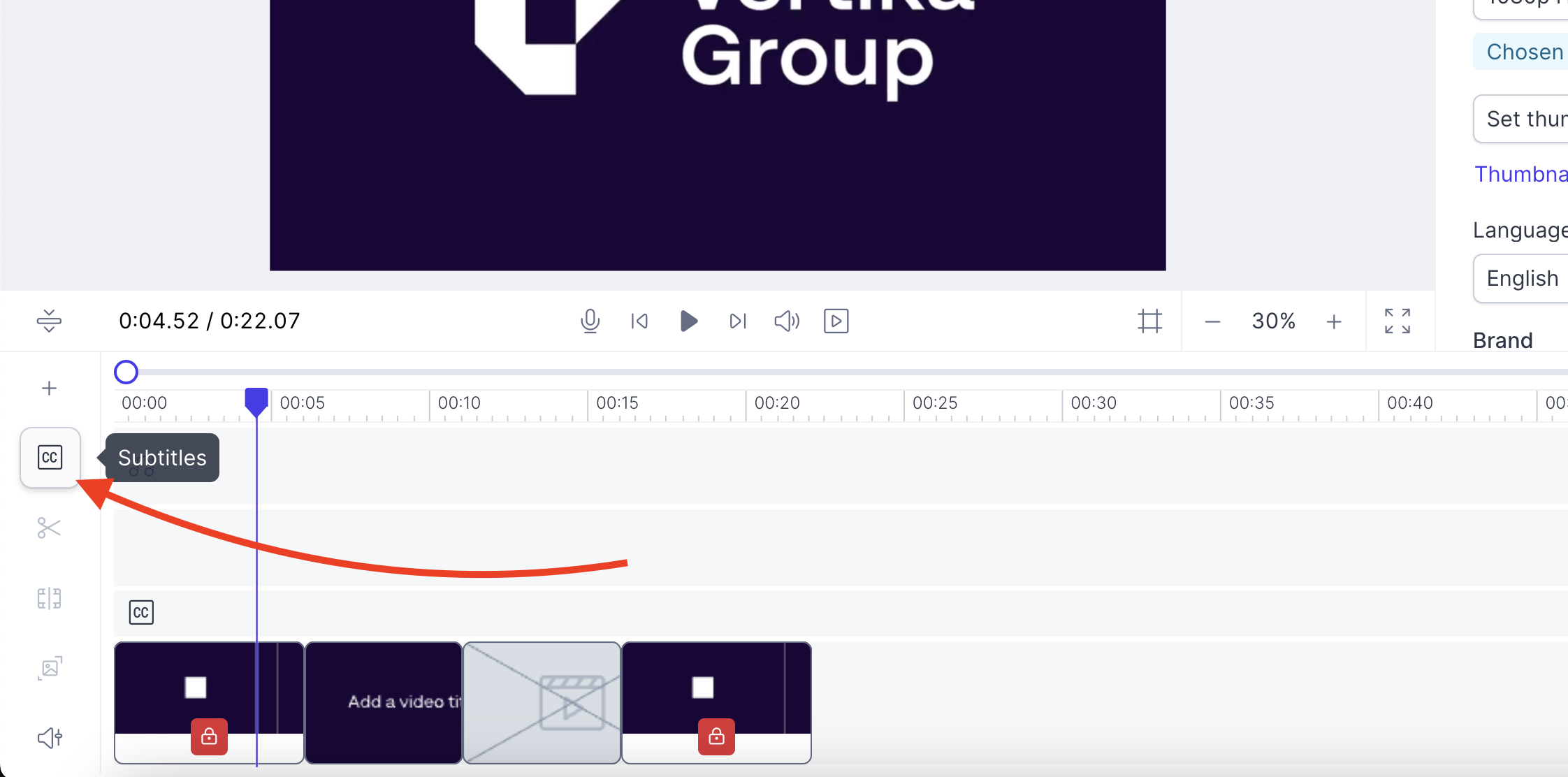The image size is (1568, 777).
Task: Open the Thumbnail link
Action: (1521, 174)
